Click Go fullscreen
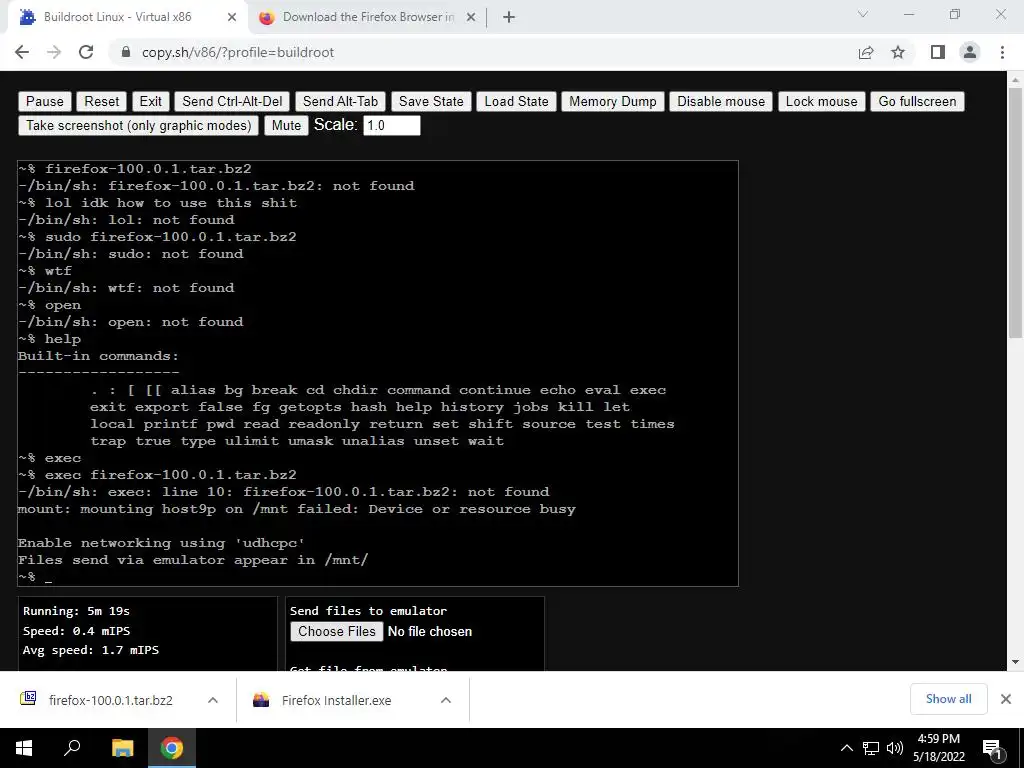The height and width of the screenshot is (768, 1024). point(917,101)
